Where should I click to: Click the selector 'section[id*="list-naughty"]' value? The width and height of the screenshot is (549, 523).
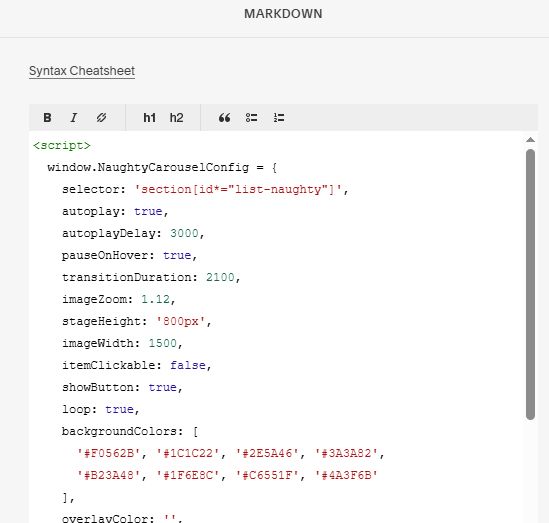[x=238, y=189]
